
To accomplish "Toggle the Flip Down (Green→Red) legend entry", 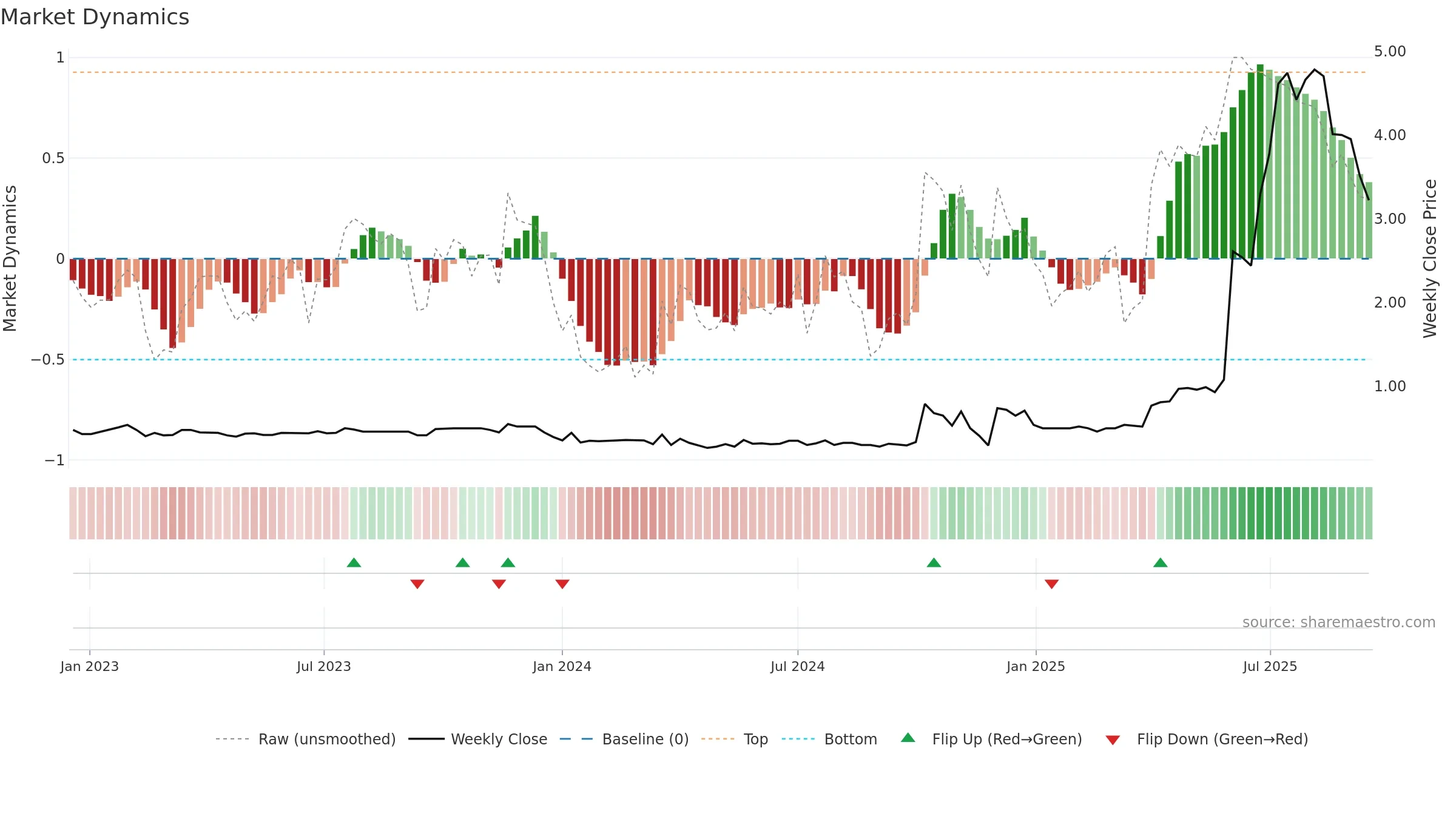I will coord(1207,739).
